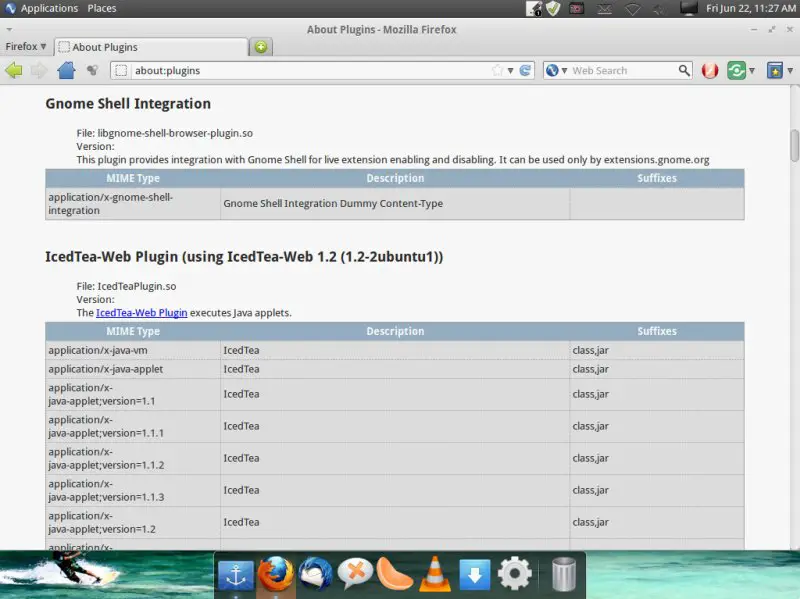
Task: Follow the IcedTea-Web Plugin link
Action: tap(141, 313)
